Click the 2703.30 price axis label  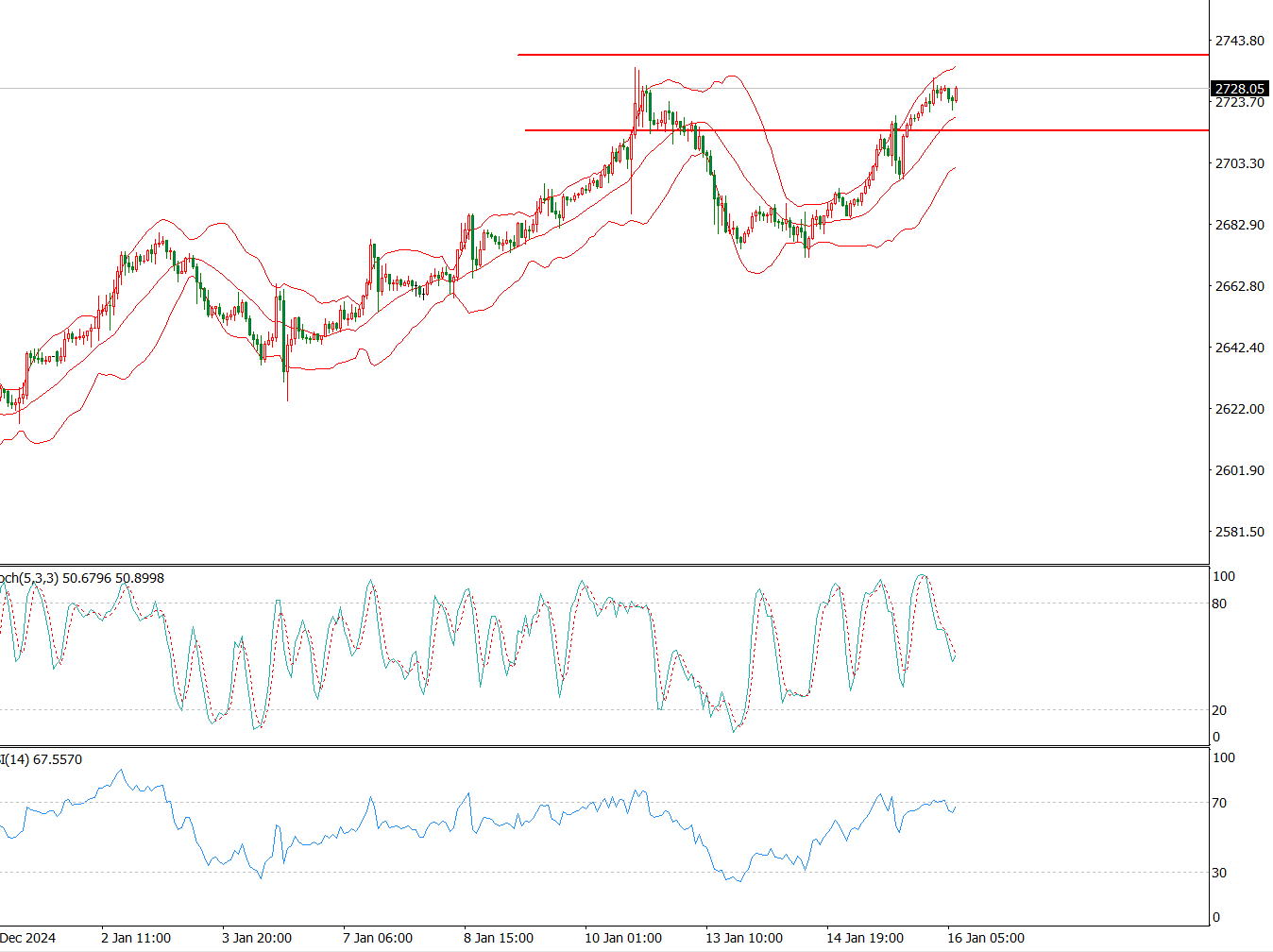click(x=1239, y=163)
